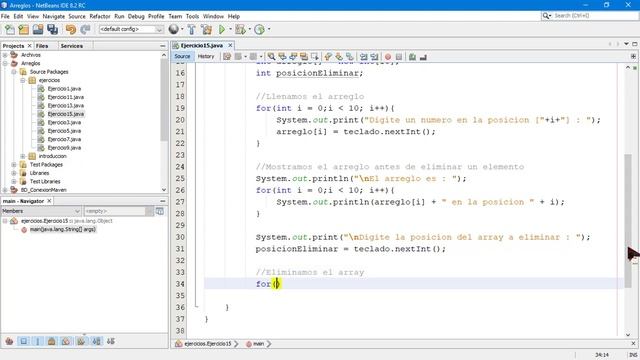Click the Debug Project icon
Screen dimensions: 640x360
240,29
